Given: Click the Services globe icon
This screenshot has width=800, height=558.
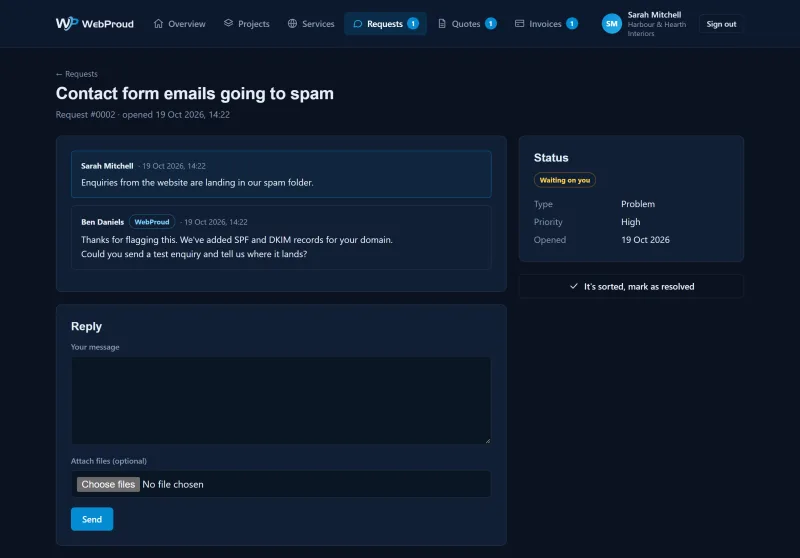Looking at the screenshot, I should 292,23.
